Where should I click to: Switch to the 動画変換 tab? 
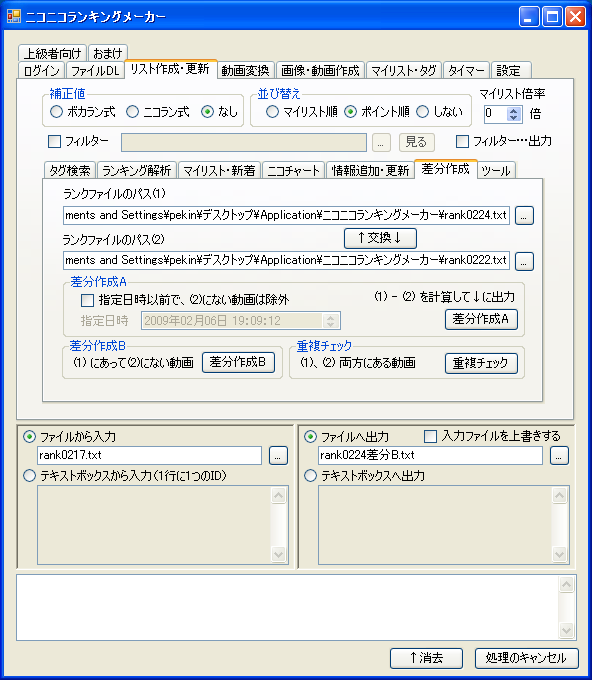(x=245, y=70)
